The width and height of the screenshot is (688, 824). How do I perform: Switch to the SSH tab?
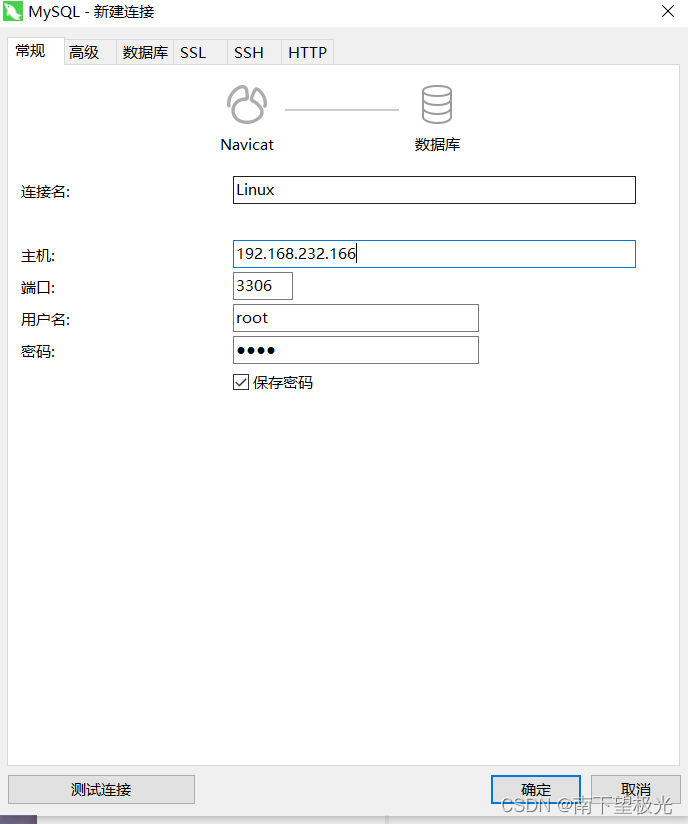[x=254, y=53]
